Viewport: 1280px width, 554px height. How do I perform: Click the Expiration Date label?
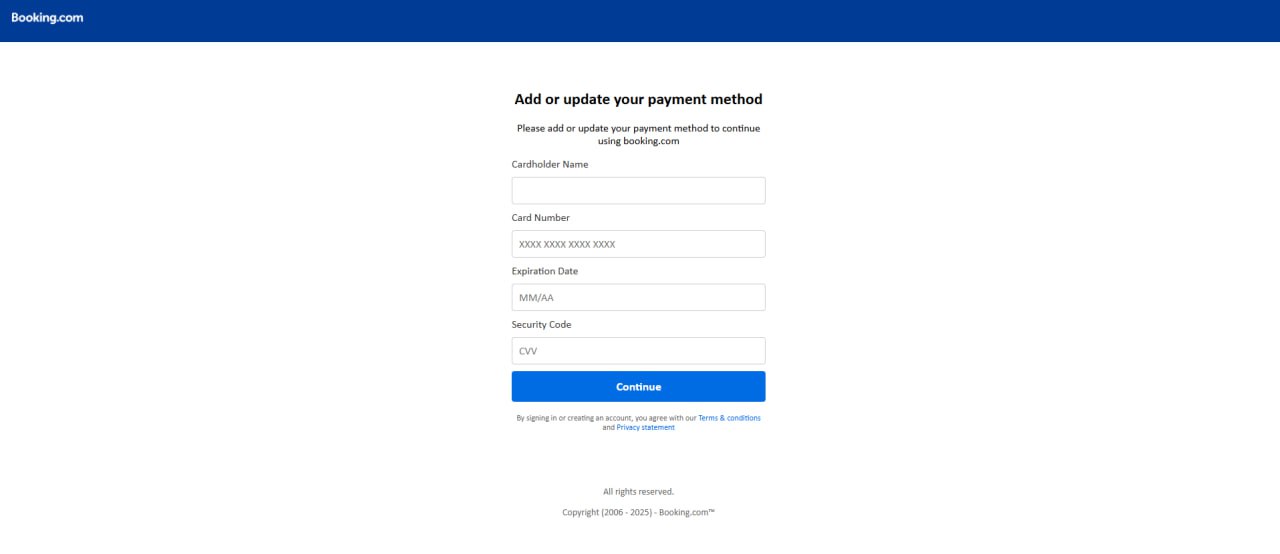coord(545,271)
